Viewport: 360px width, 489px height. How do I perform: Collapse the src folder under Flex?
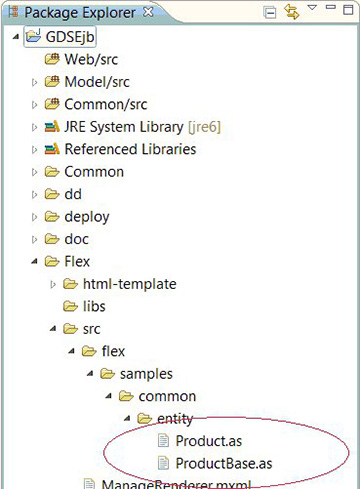pos(53,329)
